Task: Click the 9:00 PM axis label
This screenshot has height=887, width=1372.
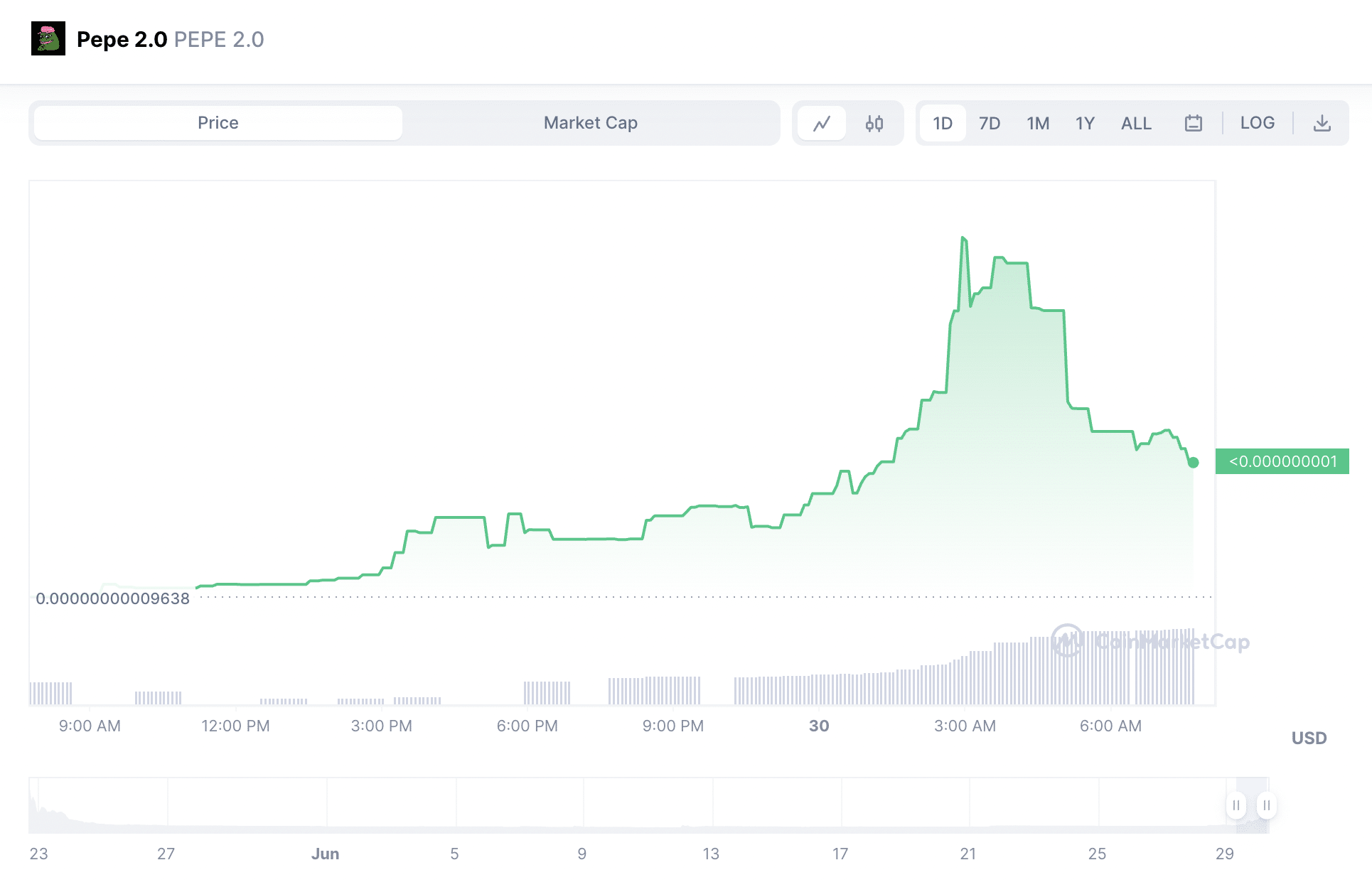Action: pyautogui.click(x=672, y=726)
